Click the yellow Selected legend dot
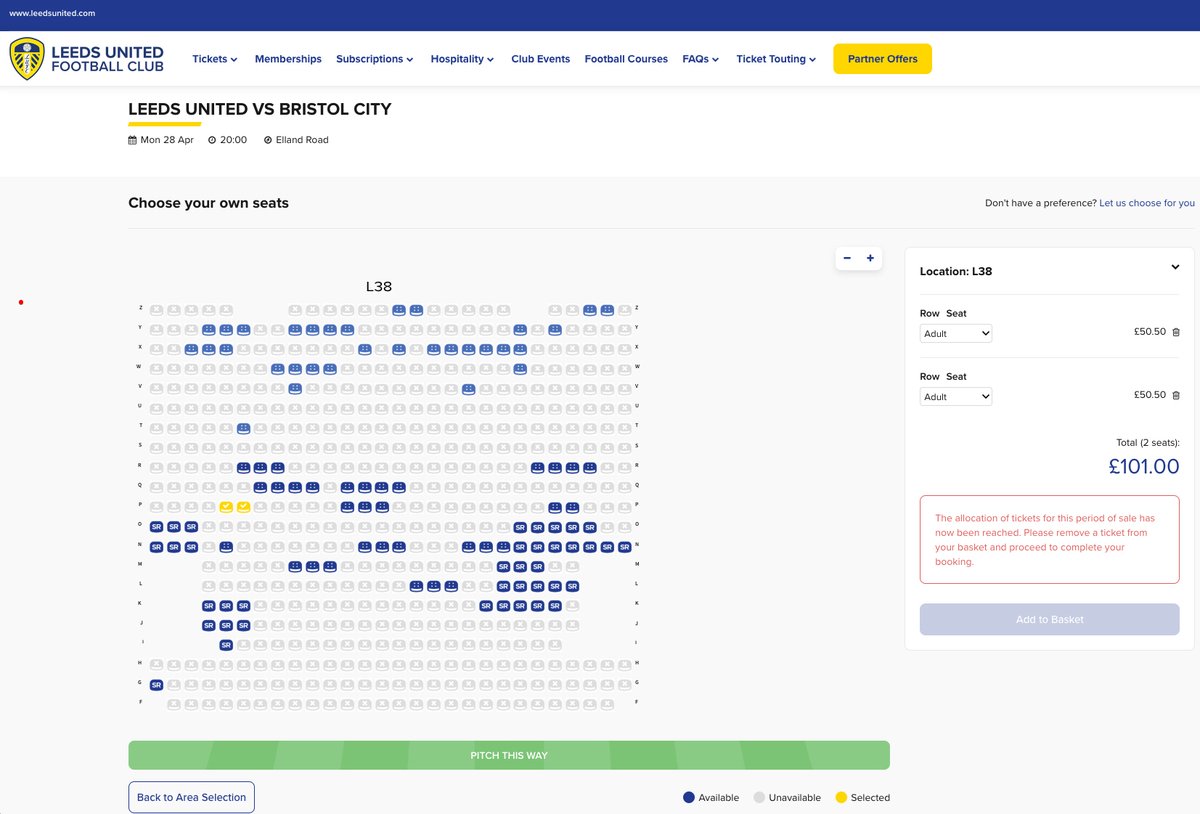Image resolution: width=1200 pixels, height=814 pixels. tap(841, 797)
